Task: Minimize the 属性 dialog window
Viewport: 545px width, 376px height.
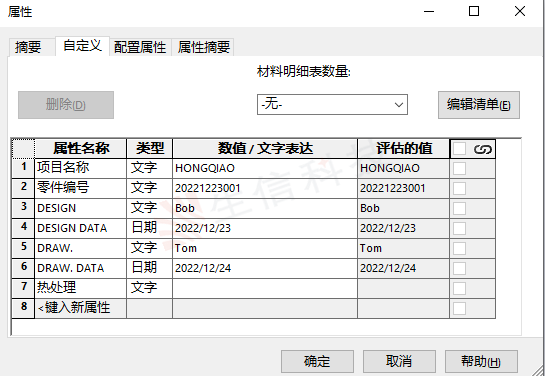Action: point(429,11)
